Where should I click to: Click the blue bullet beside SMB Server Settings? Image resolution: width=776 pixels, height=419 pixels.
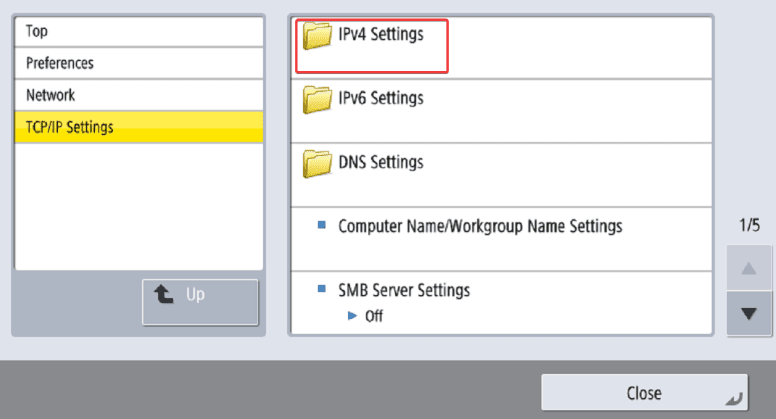click(322, 290)
